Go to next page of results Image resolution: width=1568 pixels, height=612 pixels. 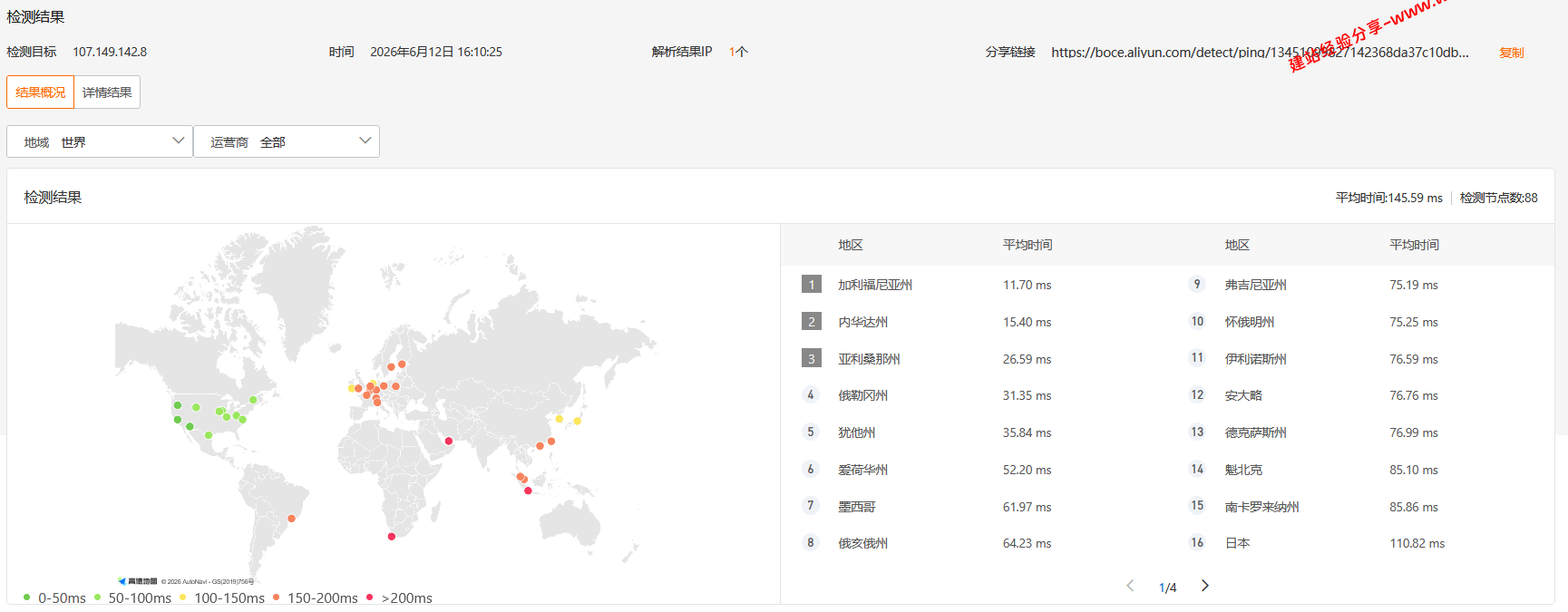click(x=1204, y=586)
